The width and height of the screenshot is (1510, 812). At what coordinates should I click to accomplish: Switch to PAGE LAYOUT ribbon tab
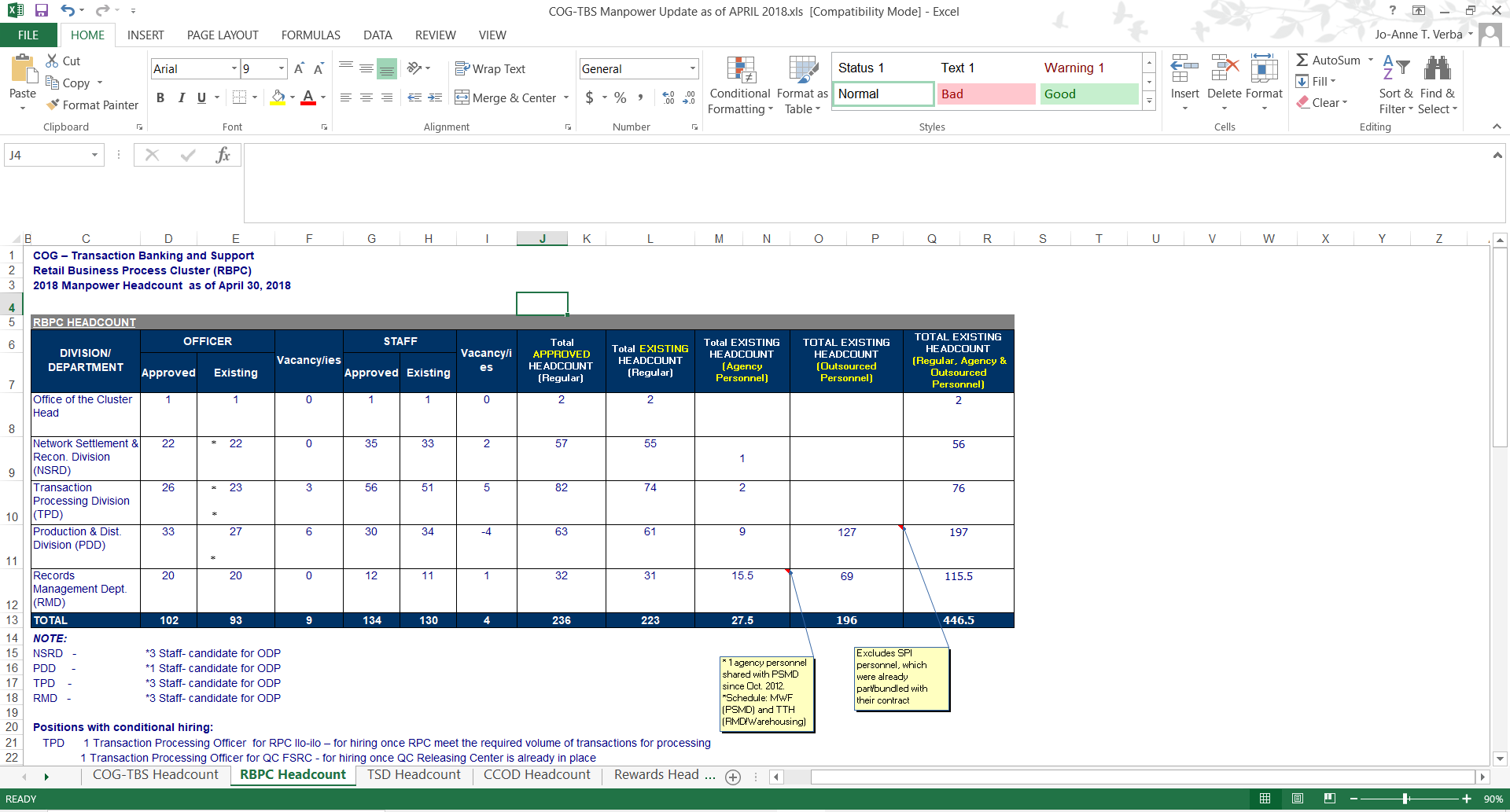(223, 35)
